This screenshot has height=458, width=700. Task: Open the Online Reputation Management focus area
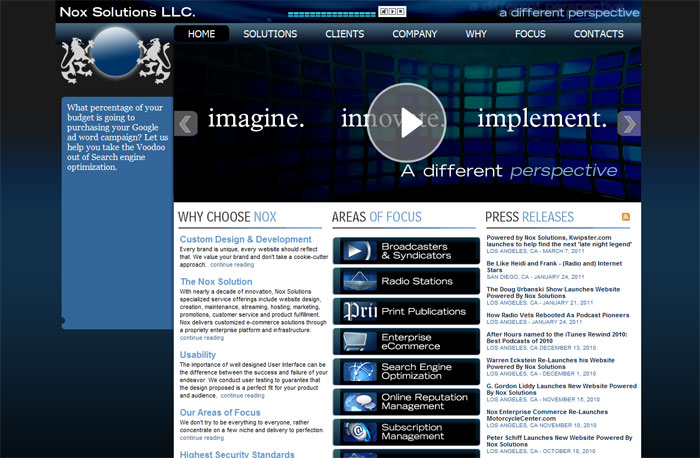pyautogui.click(x=406, y=402)
